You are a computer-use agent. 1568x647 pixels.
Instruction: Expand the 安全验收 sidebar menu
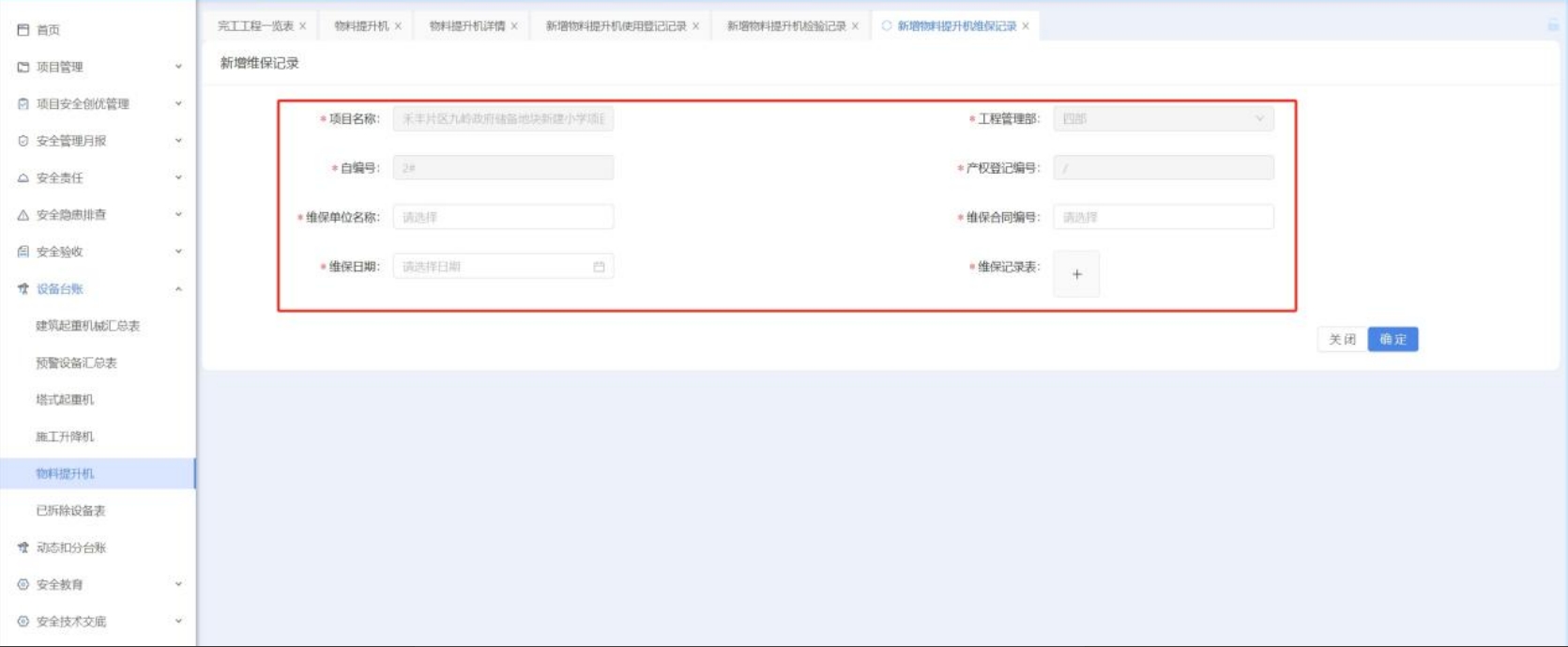(x=178, y=252)
